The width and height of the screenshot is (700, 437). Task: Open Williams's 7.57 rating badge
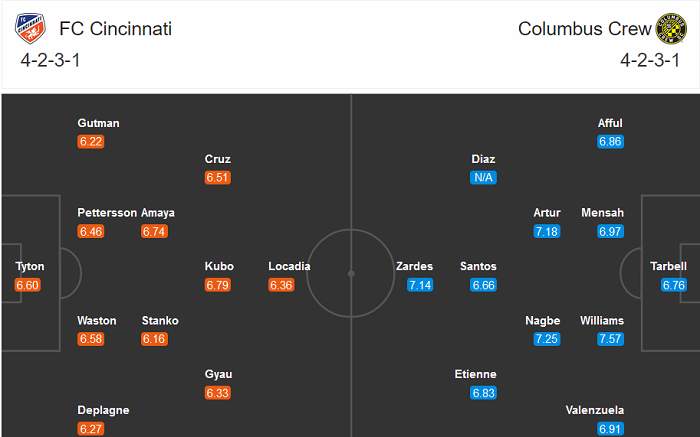(x=611, y=340)
